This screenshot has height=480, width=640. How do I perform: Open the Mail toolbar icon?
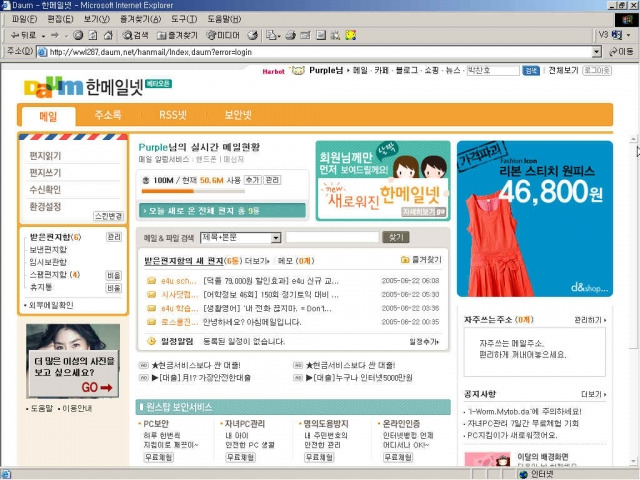[271, 36]
